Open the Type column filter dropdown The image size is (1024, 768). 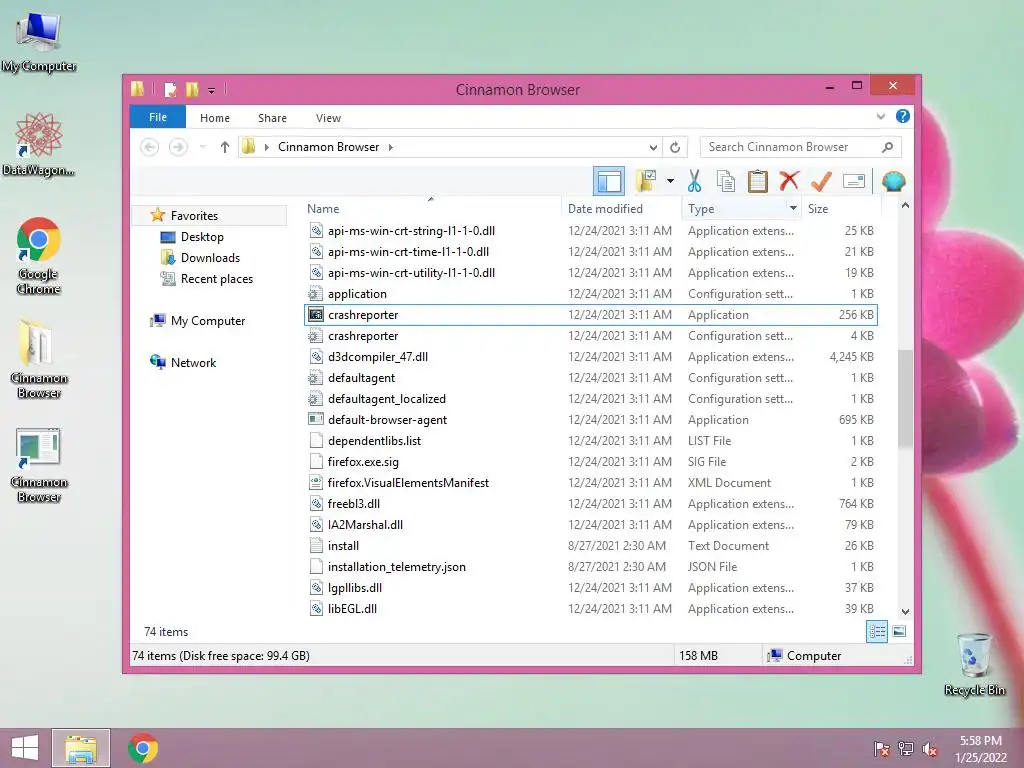pyautogui.click(x=793, y=208)
